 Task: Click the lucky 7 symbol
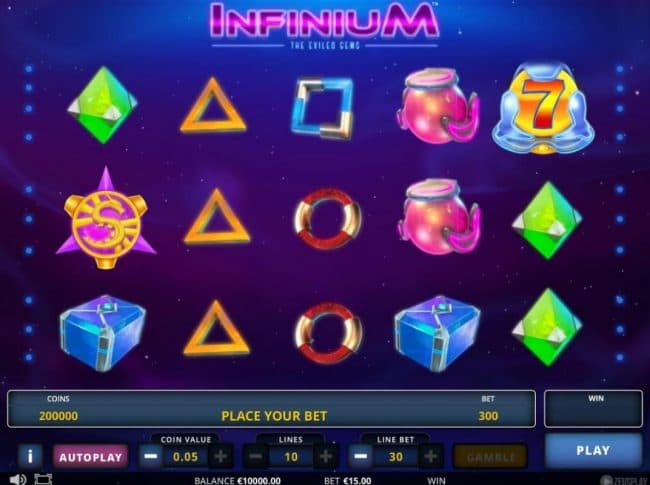[543, 109]
